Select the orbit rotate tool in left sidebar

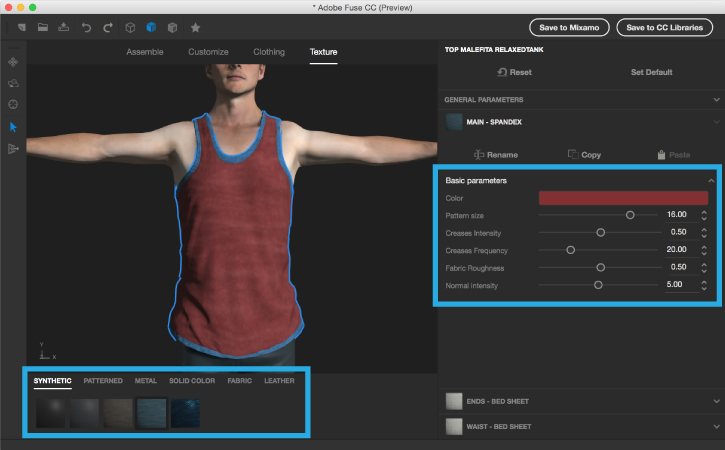(x=13, y=83)
